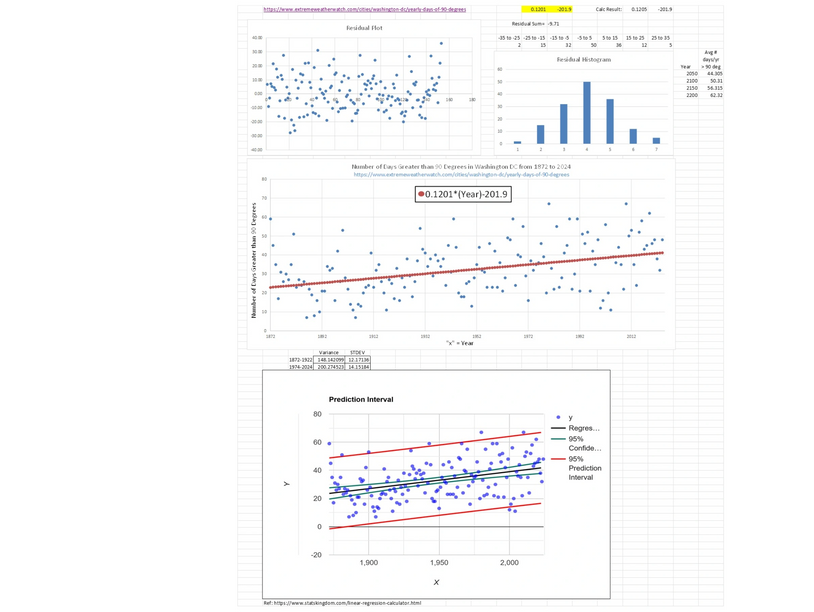
Task: Click the tallest bar in Residual Histogram
Action: point(588,110)
